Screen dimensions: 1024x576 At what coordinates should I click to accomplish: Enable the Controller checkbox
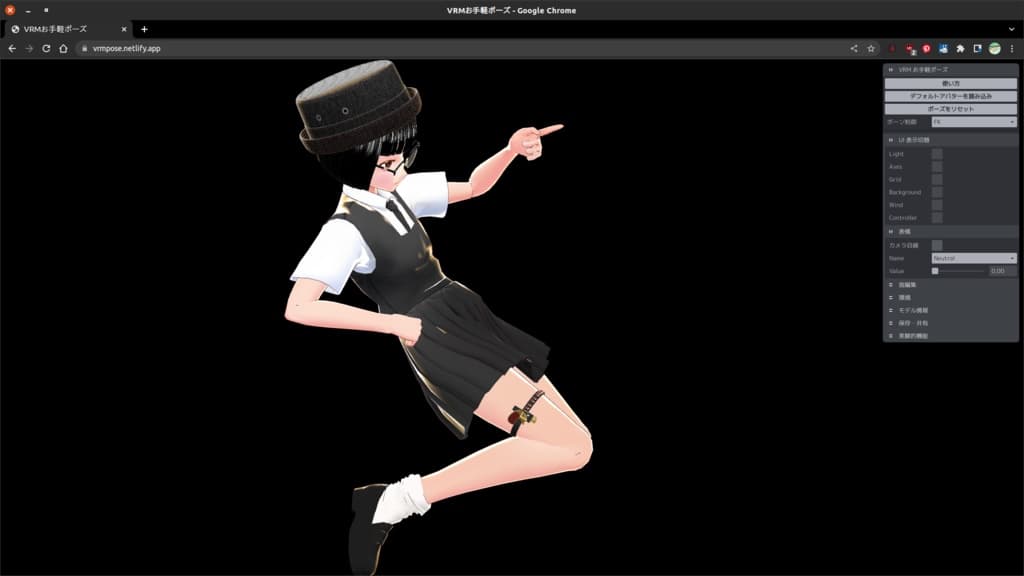pos(937,217)
